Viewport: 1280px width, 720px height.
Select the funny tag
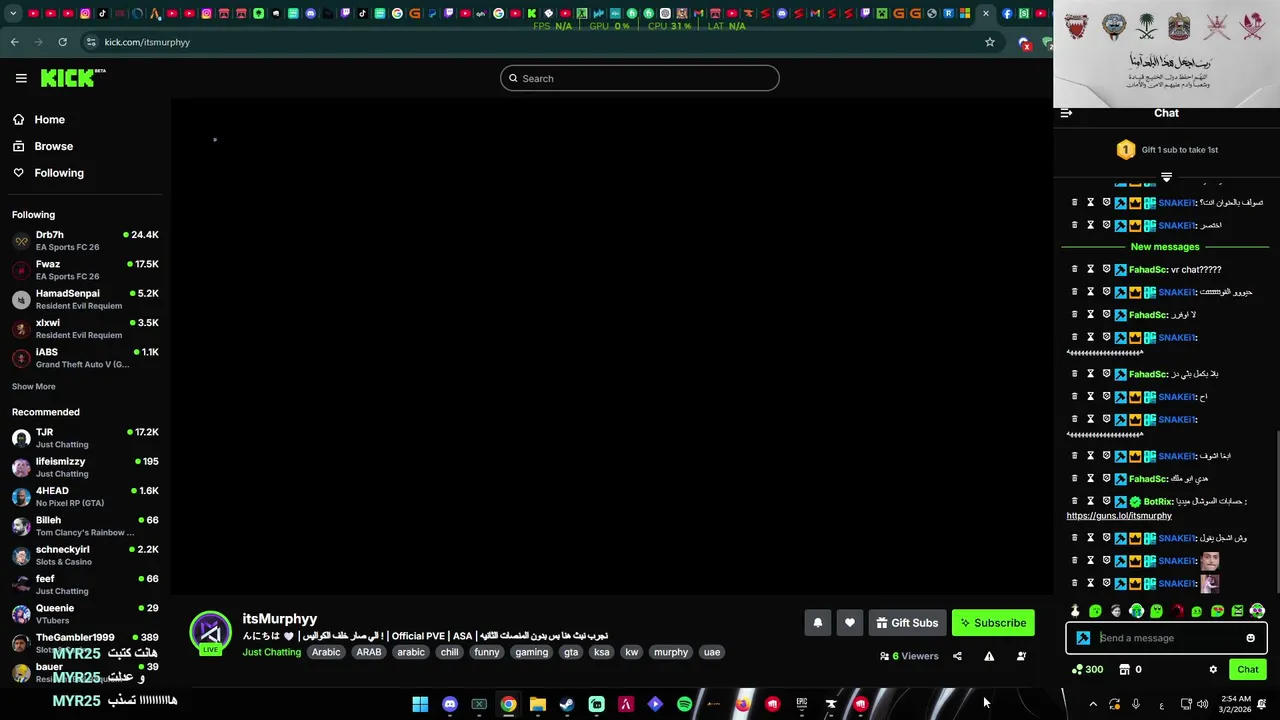[x=487, y=652]
